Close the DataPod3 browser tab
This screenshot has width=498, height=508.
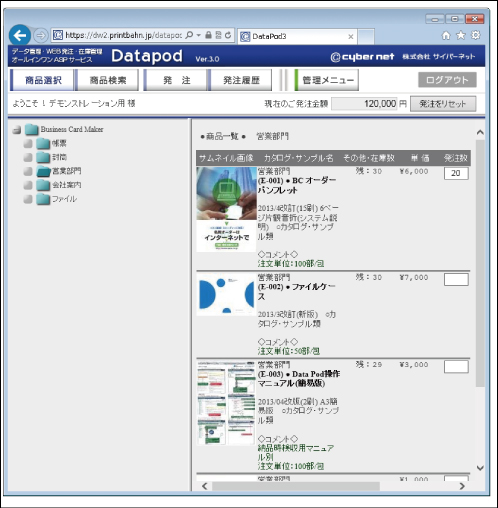(x=351, y=36)
